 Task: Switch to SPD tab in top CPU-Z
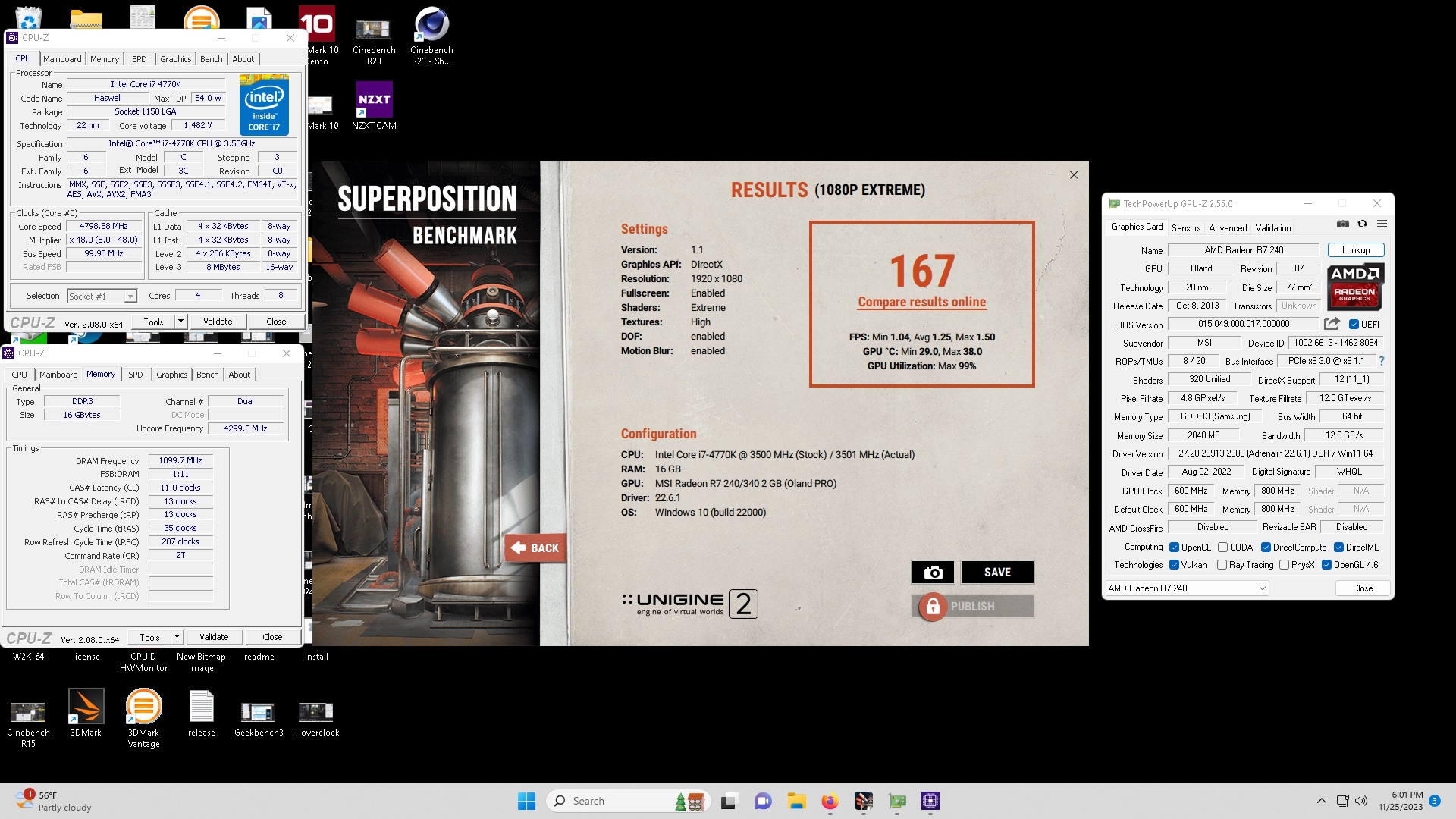[140, 59]
